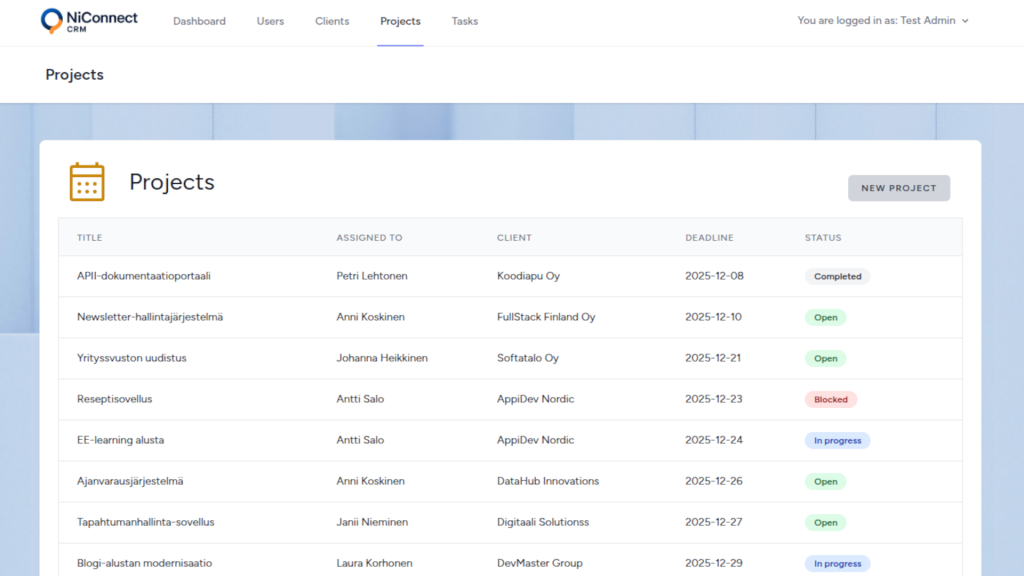Click the TITLE column header

click(x=89, y=238)
